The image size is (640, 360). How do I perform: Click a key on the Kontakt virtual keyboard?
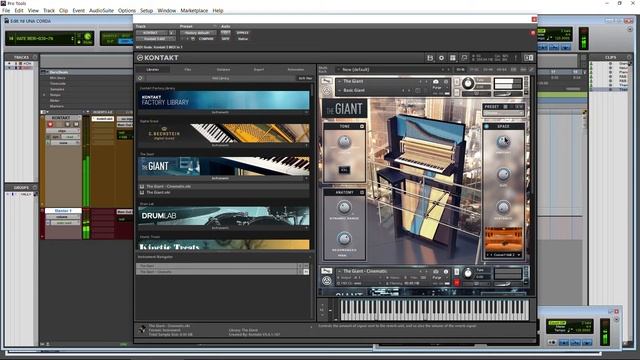(434, 310)
